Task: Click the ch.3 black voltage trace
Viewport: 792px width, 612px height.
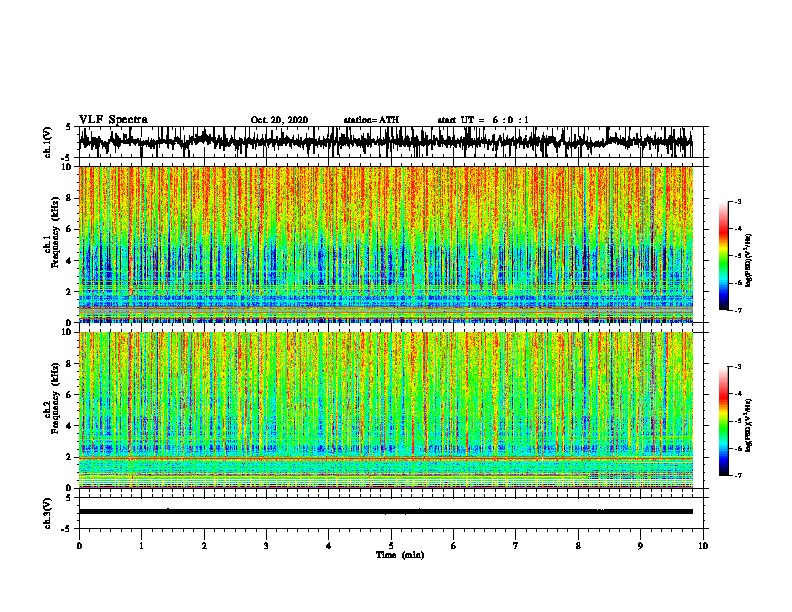Action: (386, 512)
